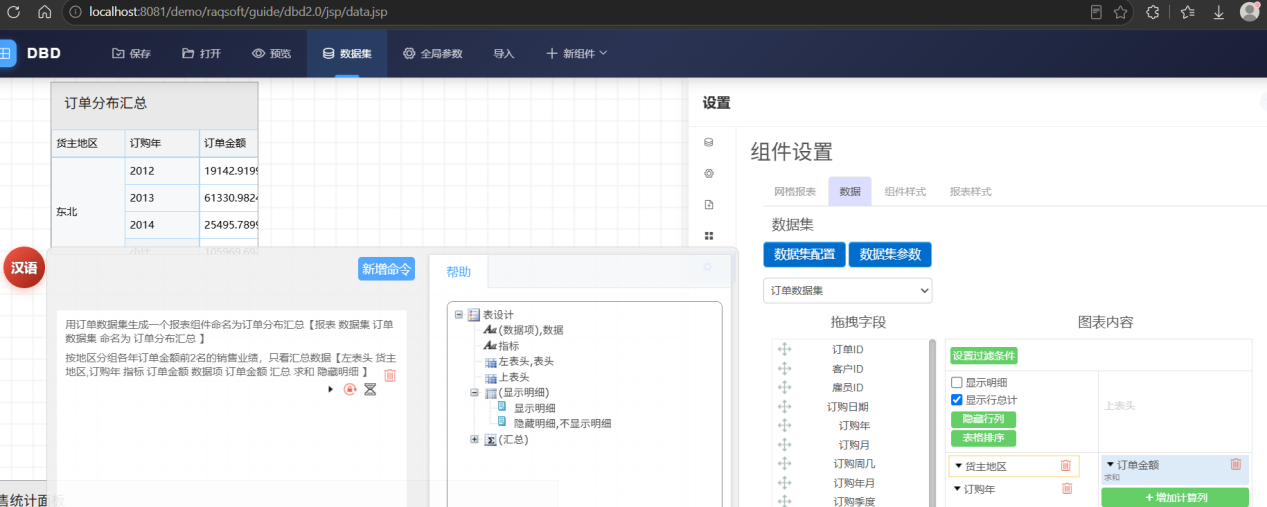
Task: Click the 设置过滤条件 button
Action: click(x=984, y=356)
